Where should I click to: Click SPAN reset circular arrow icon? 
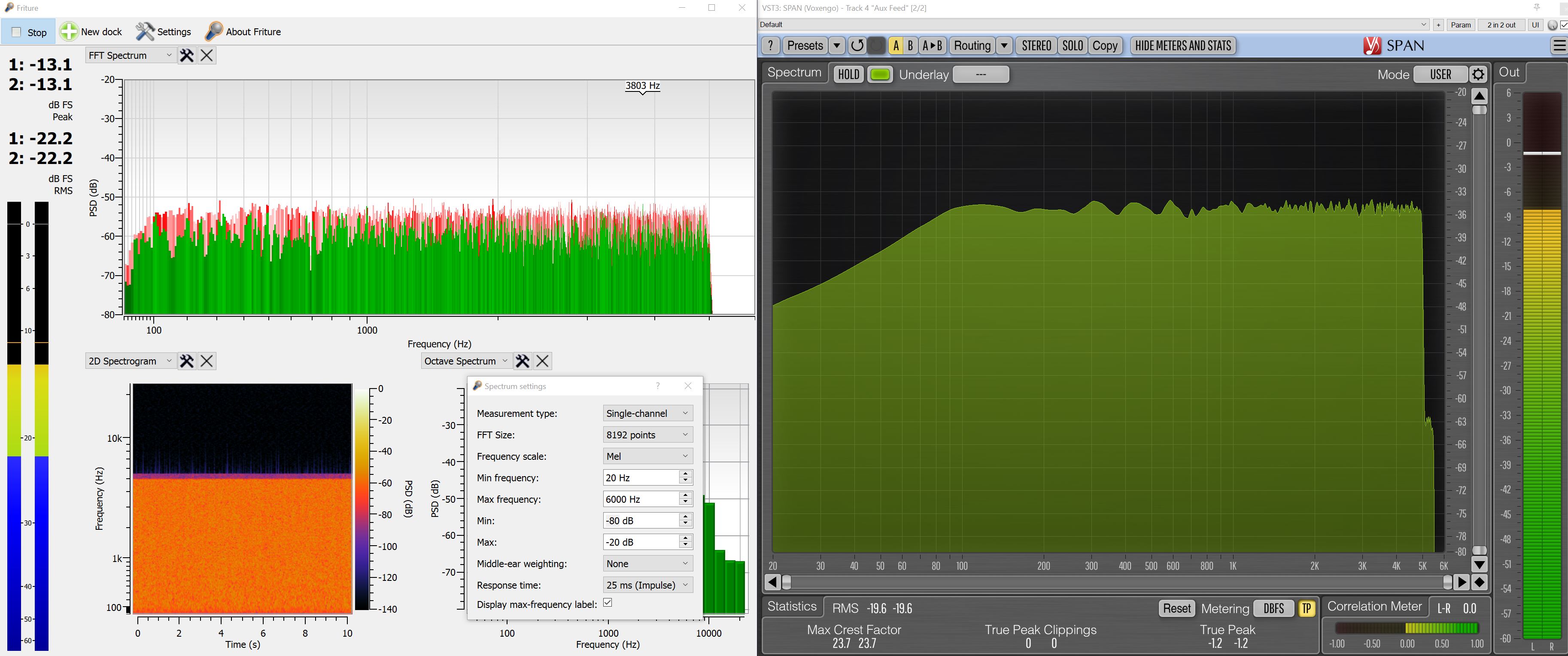(857, 46)
